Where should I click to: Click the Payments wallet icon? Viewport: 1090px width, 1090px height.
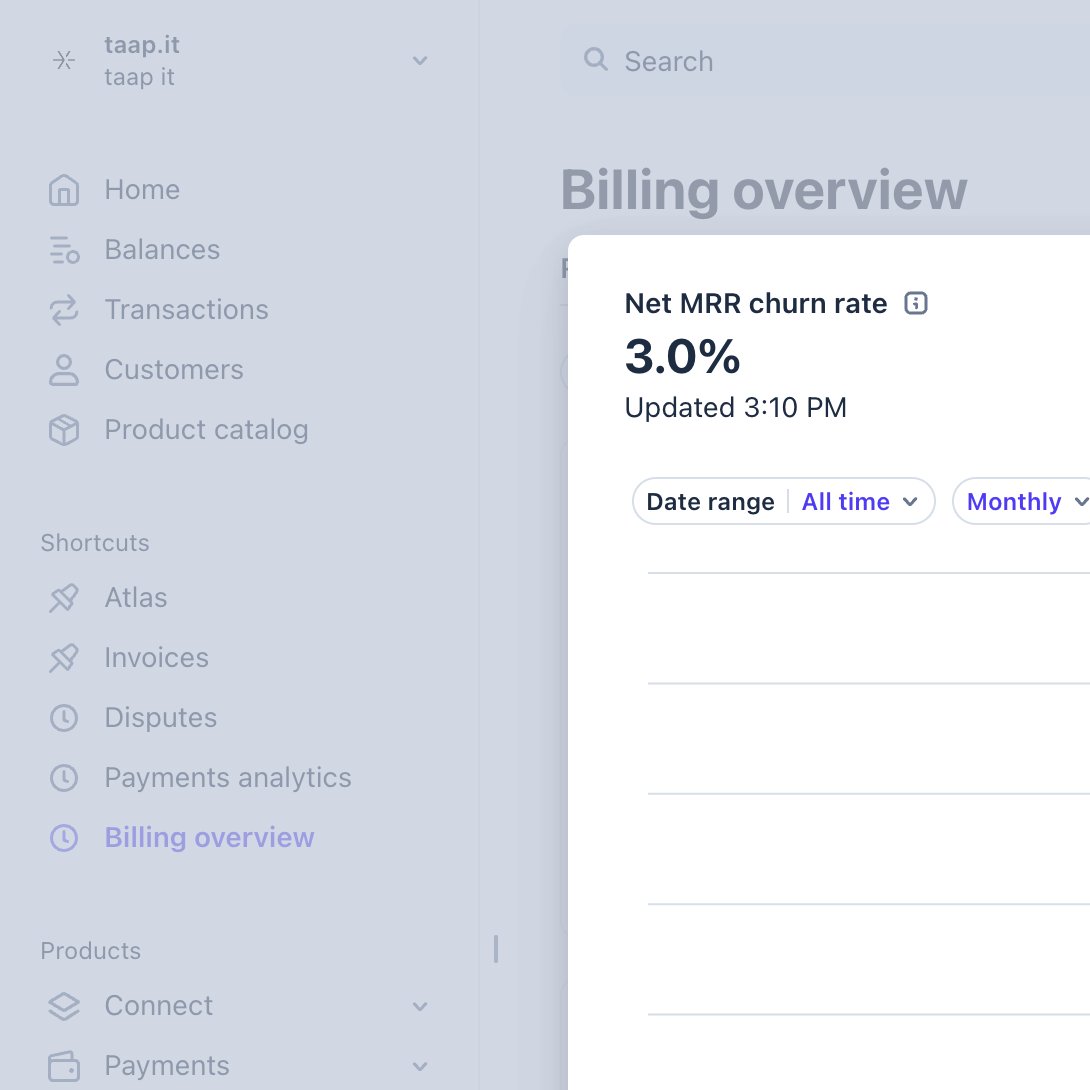pyautogui.click(x=64, y=1066)
